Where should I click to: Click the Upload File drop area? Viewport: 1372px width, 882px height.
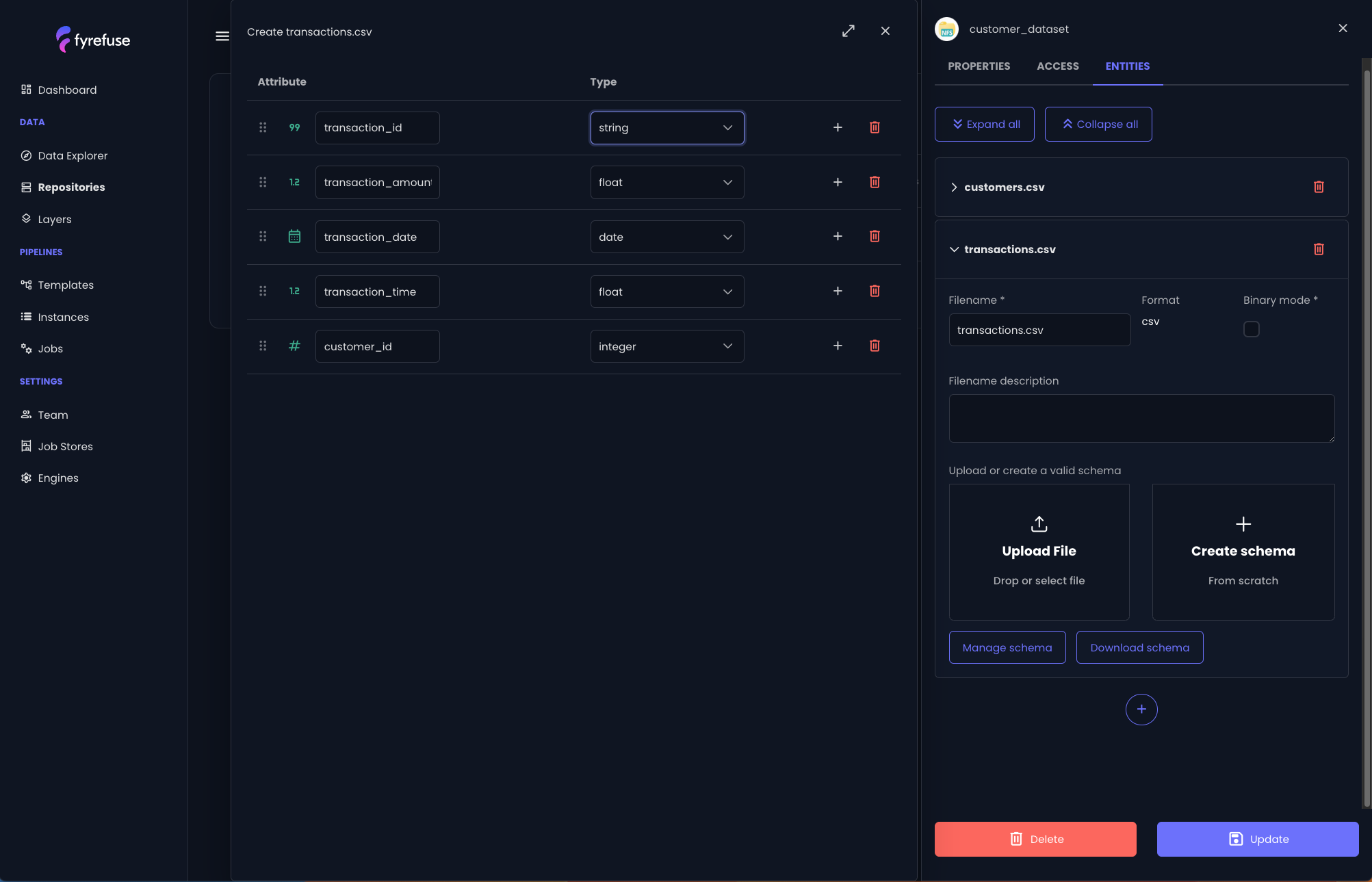pyautogui.click(x=1039, y=552)
